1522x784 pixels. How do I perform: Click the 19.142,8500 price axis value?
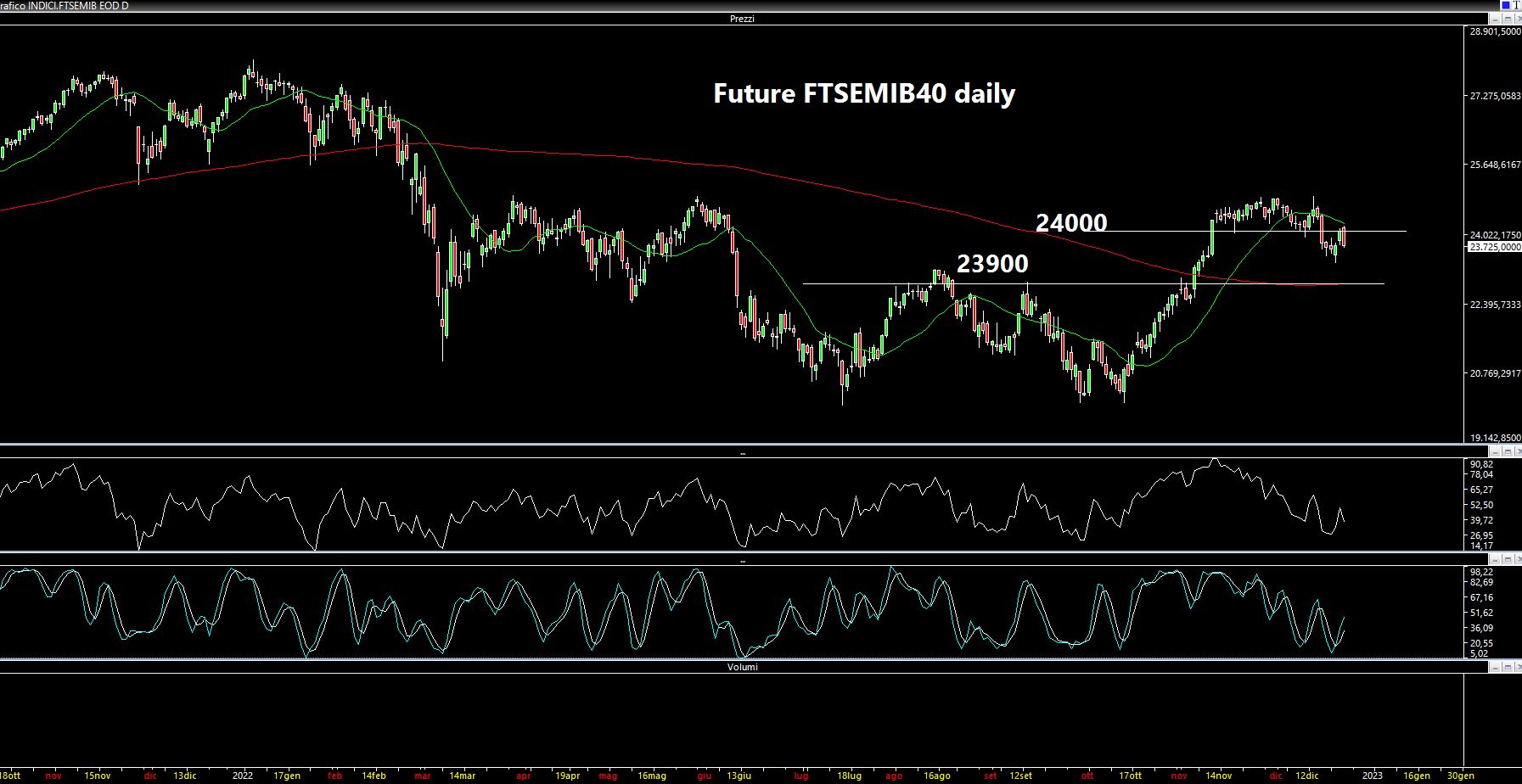point(1496,438)
